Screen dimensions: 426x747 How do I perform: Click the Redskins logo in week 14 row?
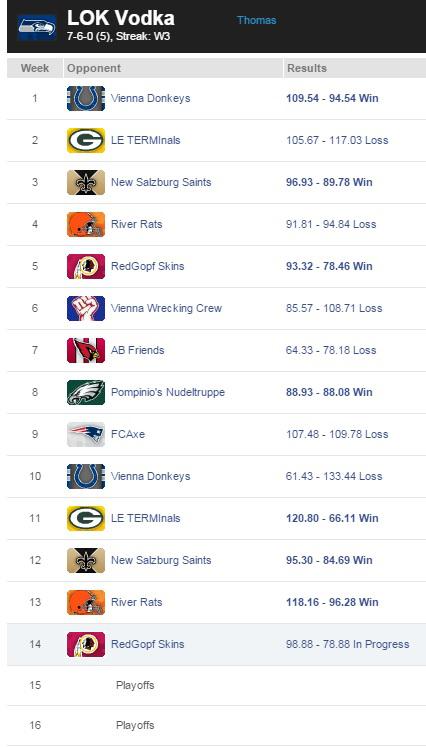(x=86, y=645)
